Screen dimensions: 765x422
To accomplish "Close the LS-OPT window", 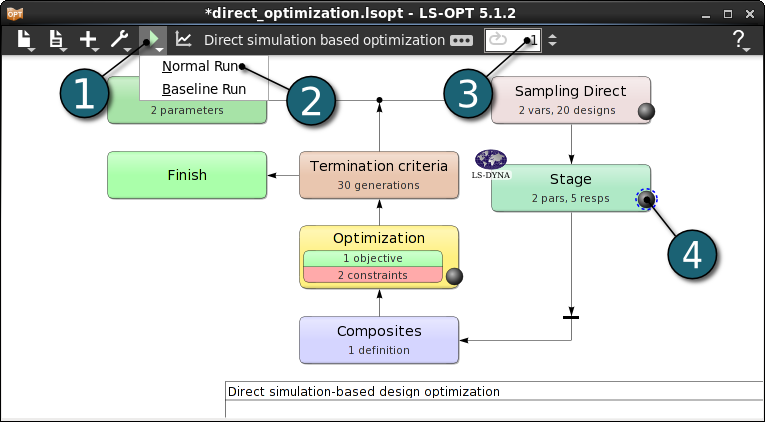I will [750, 14].
